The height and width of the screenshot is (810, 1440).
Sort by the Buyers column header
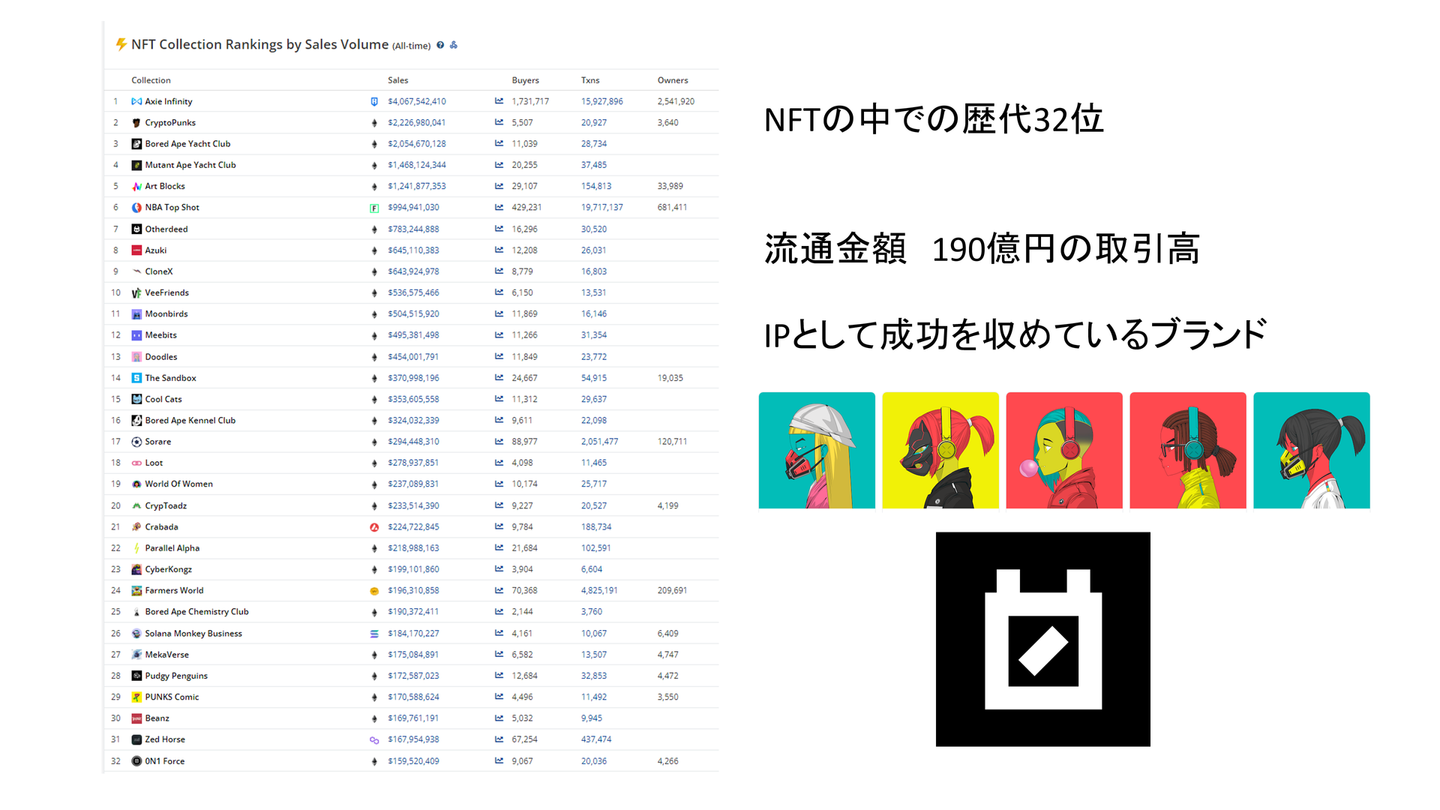point(525,80)
